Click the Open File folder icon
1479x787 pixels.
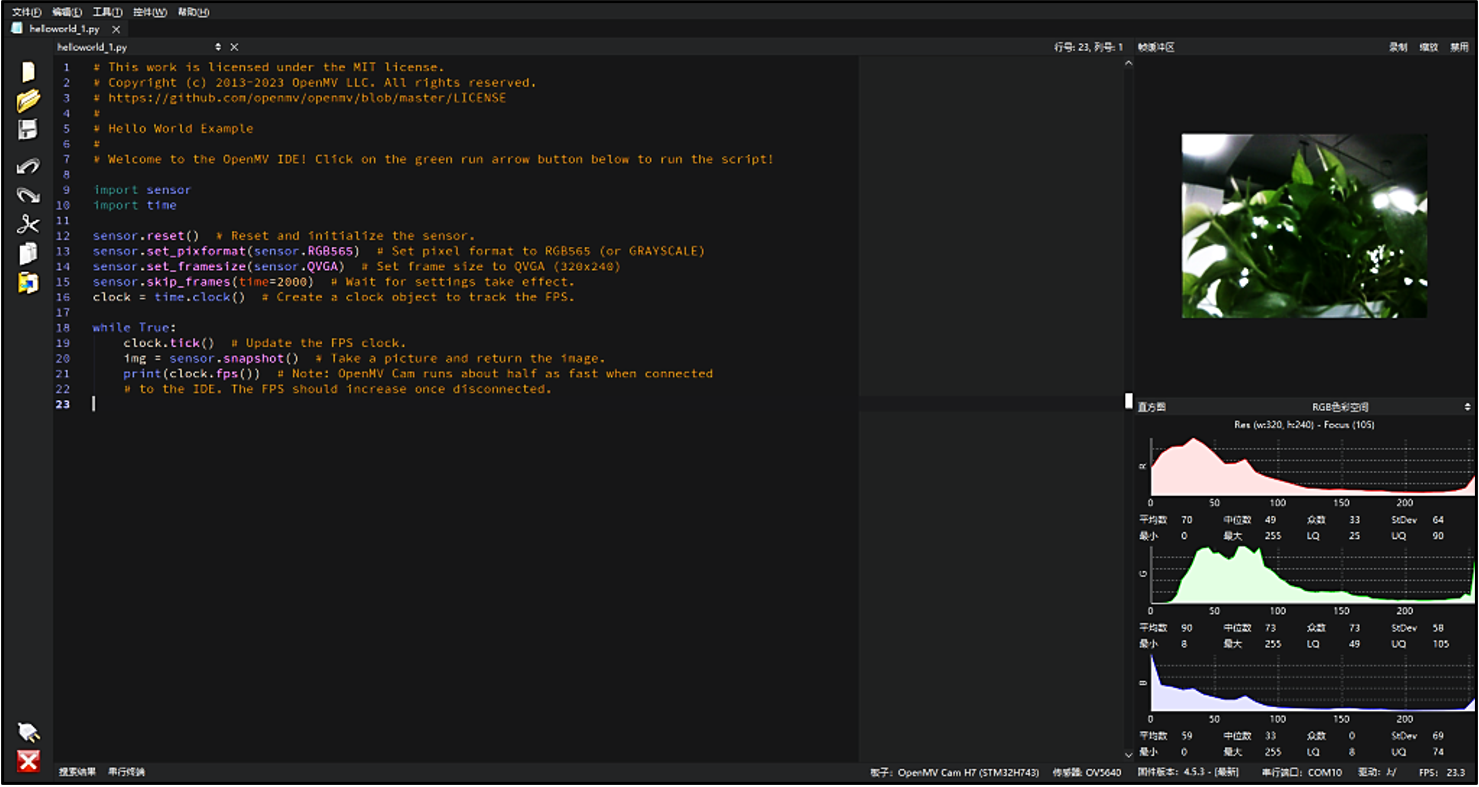pos(28,100)
